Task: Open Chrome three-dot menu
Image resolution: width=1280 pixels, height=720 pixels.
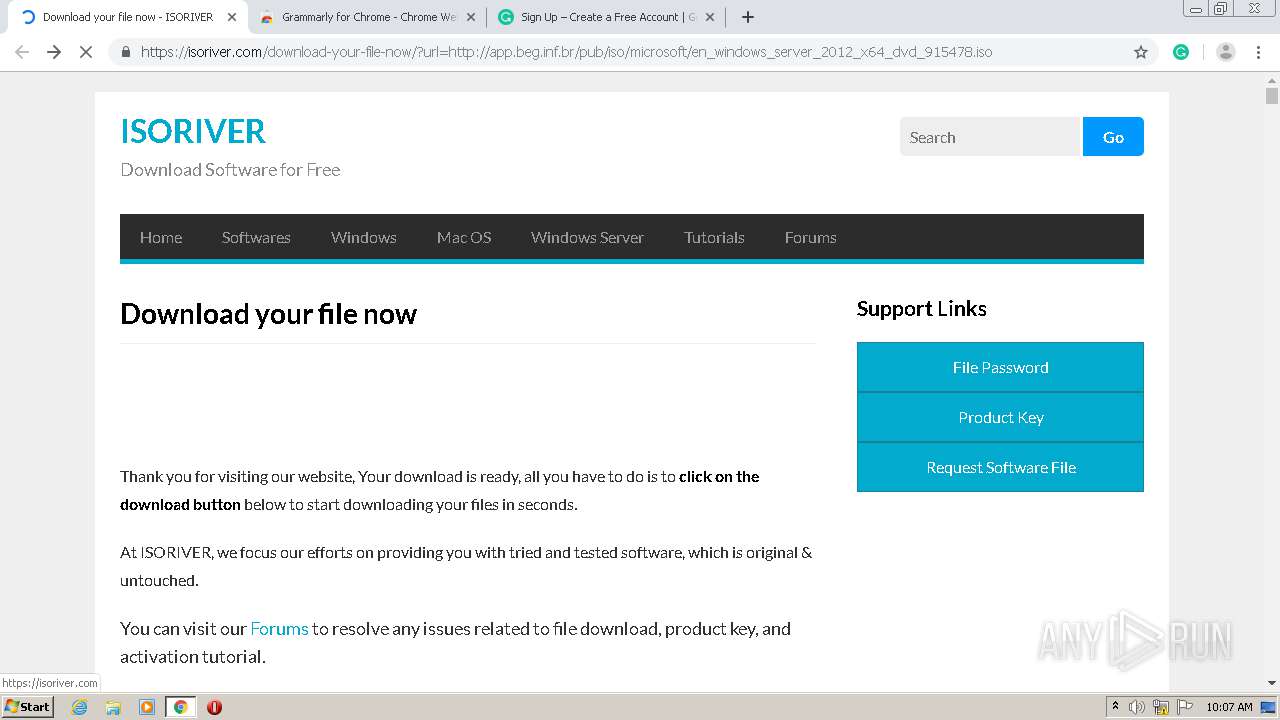Action: [x=1259, y=52]
